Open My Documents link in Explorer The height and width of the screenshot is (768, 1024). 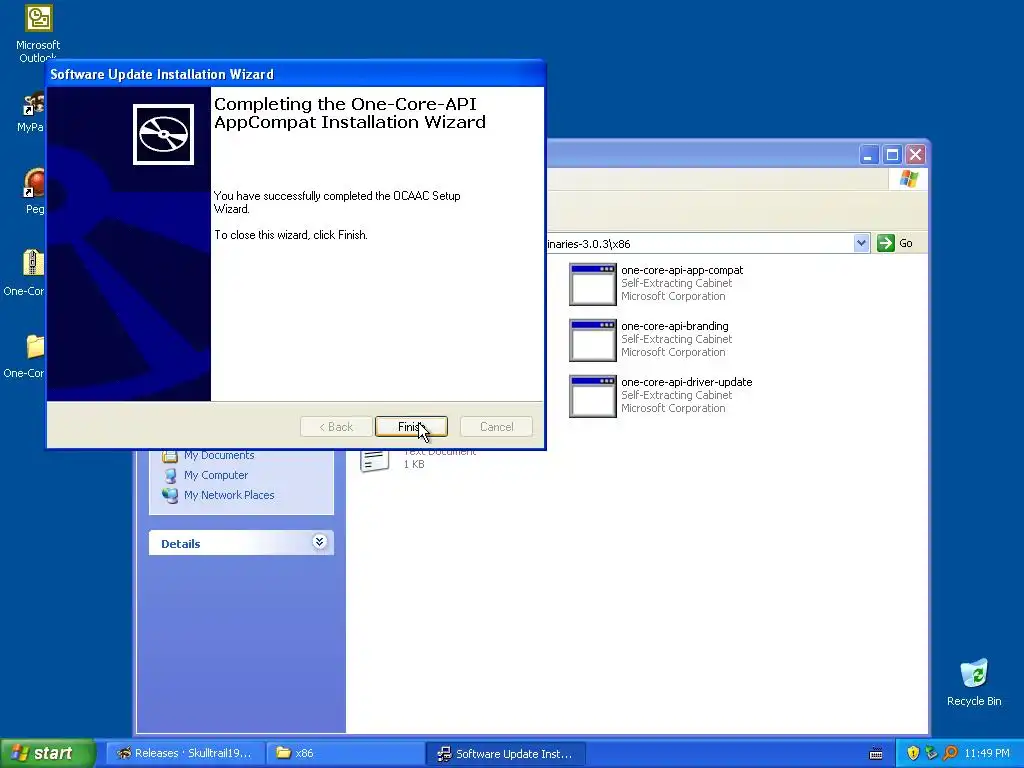point(219,455)
